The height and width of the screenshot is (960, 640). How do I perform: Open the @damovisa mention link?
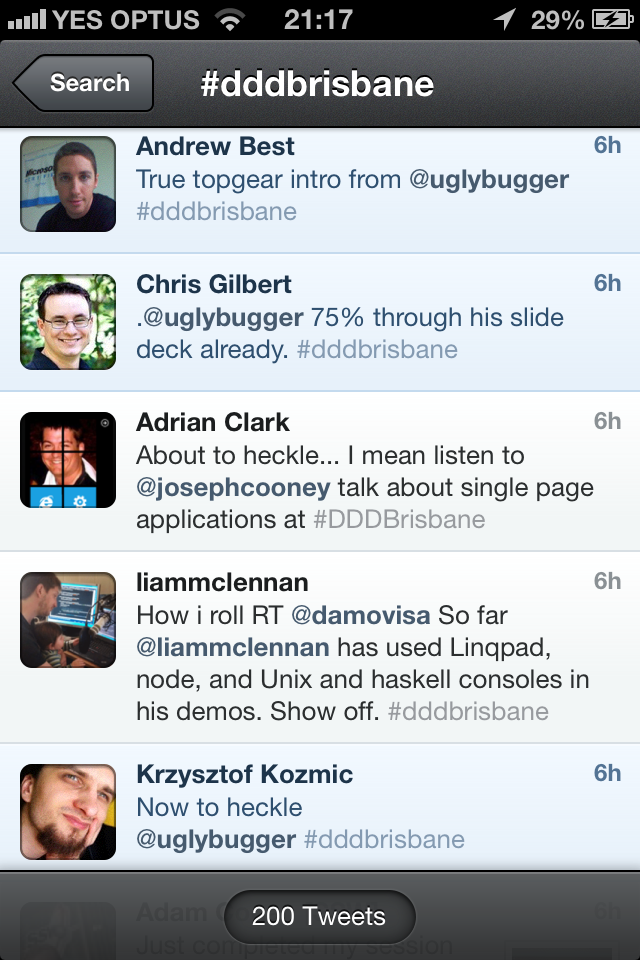point(360,615)
